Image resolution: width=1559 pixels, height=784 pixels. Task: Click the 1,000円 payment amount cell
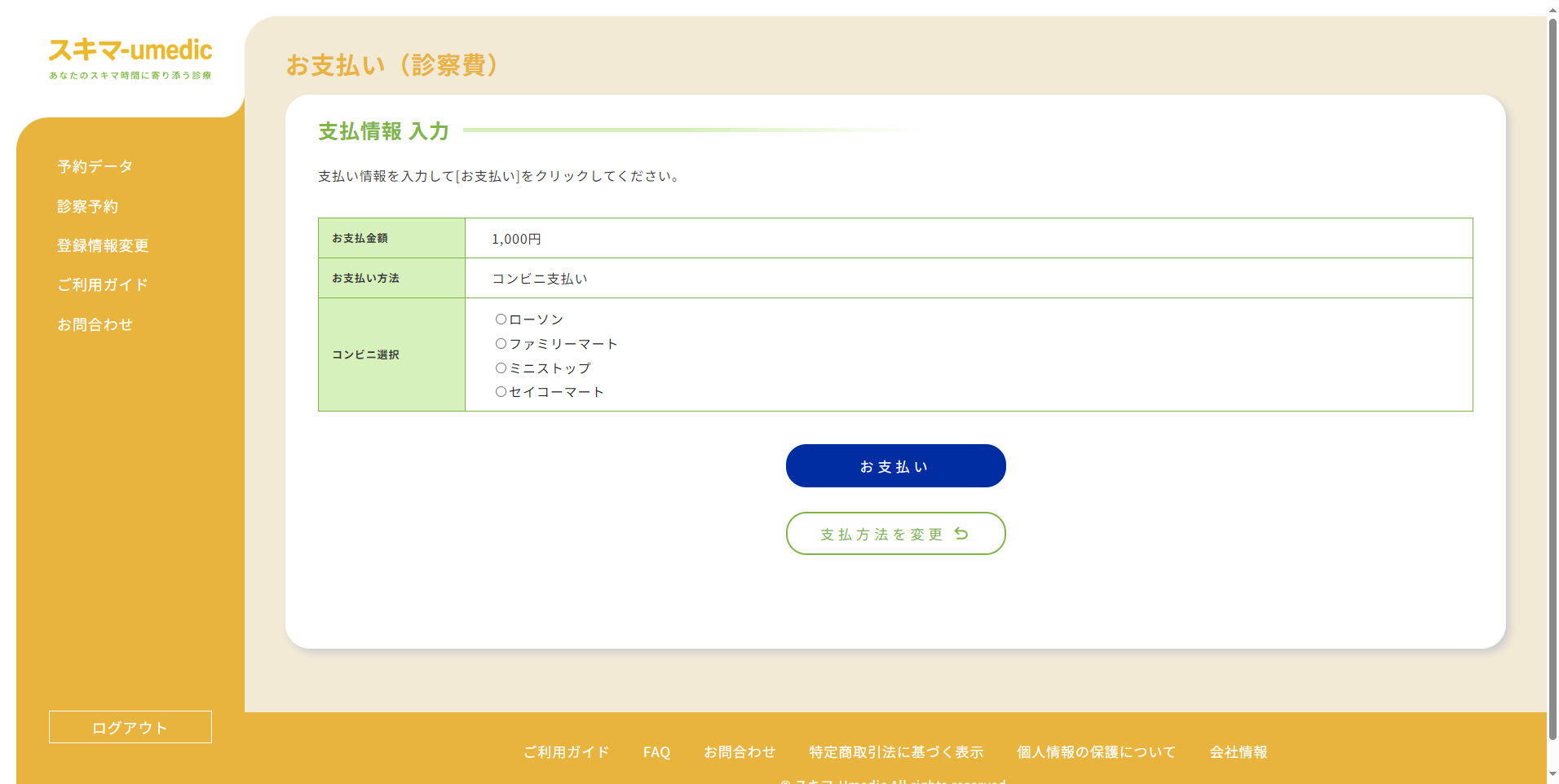[x=516, y=238]
